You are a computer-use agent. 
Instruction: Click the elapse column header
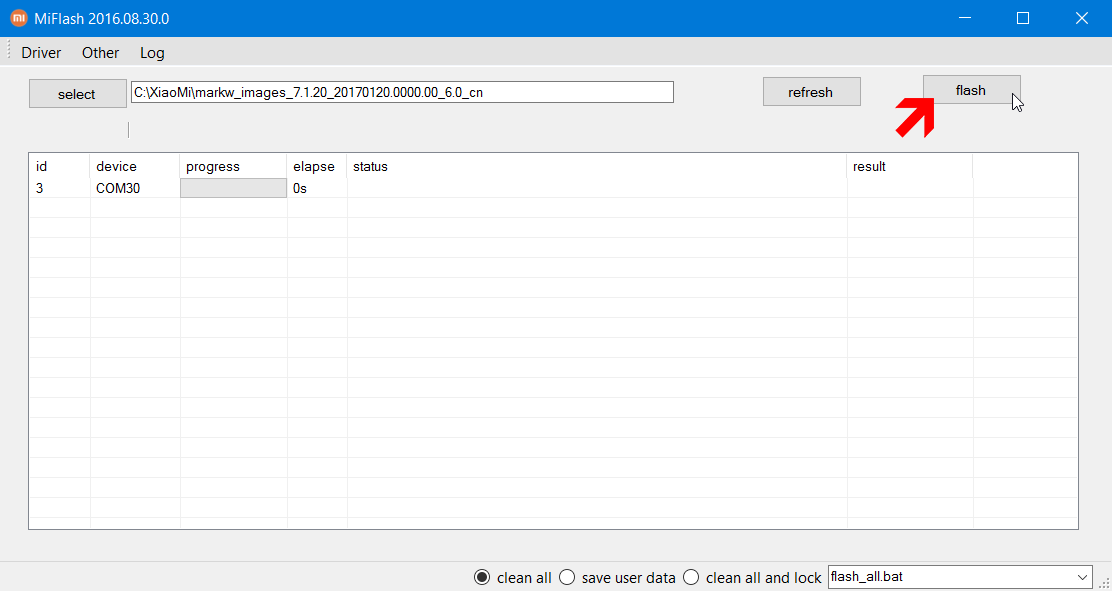pos(317,167)
